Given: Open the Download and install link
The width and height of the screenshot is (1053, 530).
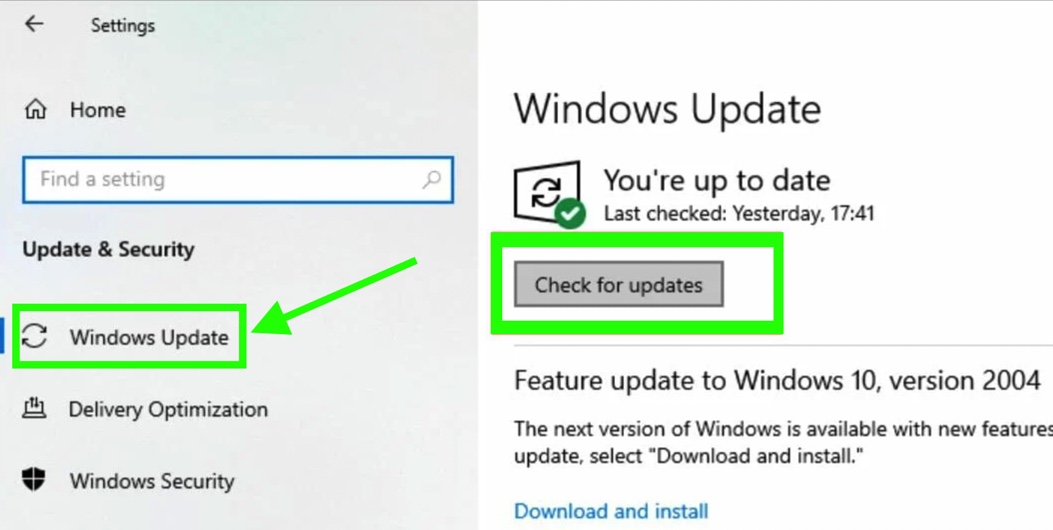Looking at the screenshot, I should 611,511.
